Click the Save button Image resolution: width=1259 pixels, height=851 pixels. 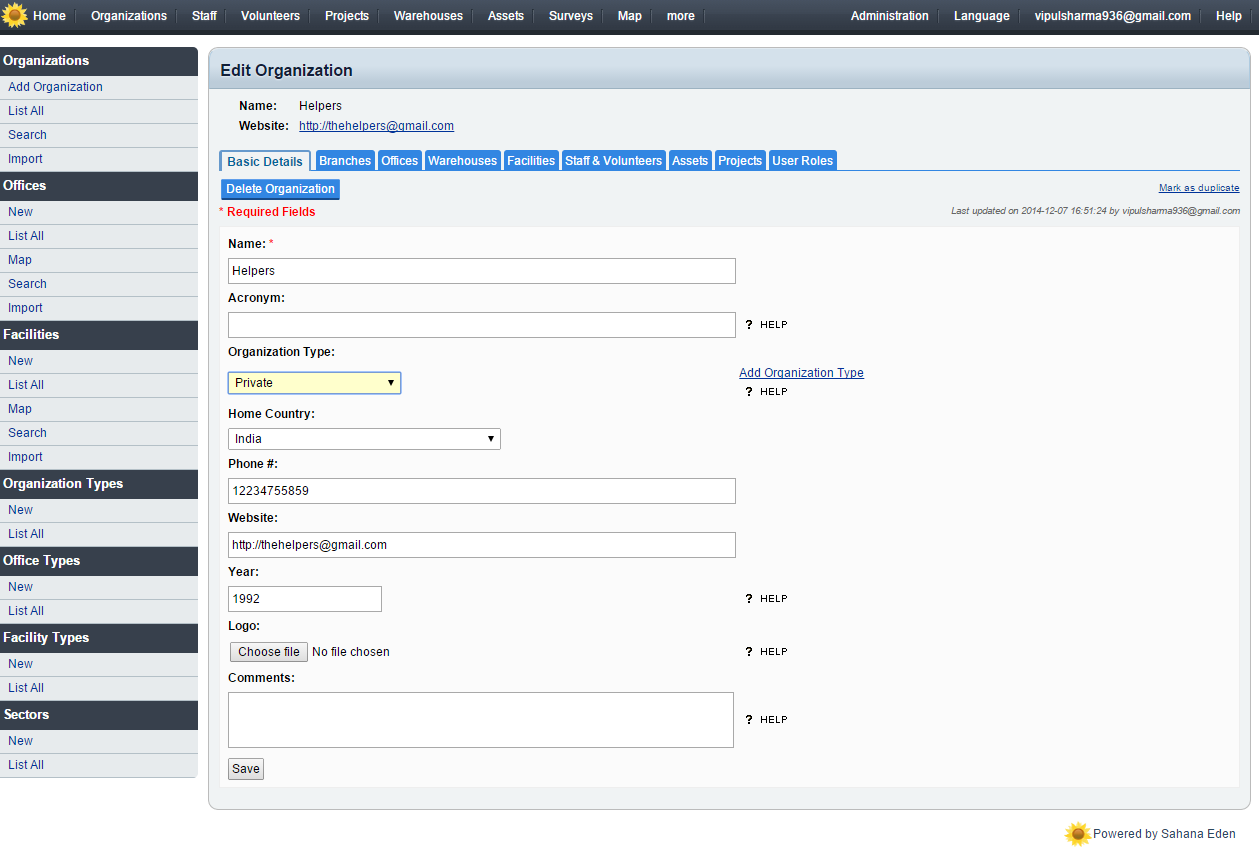[246, 769]
